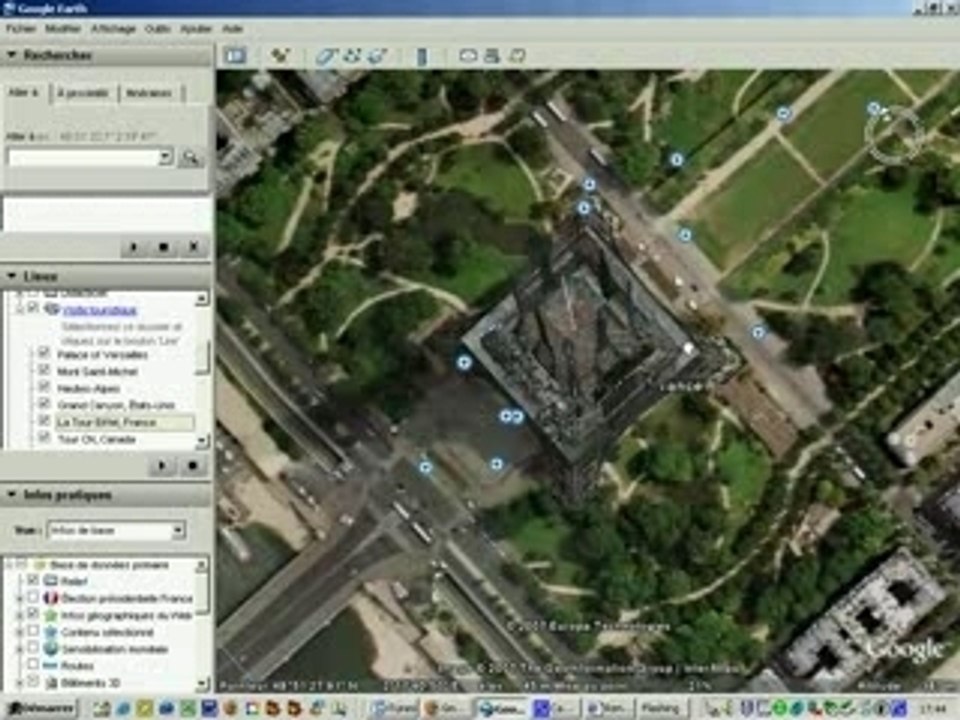Click the View in Google Maps icon
This screenshot has height=720, width=960.
[x=517, y=56]
